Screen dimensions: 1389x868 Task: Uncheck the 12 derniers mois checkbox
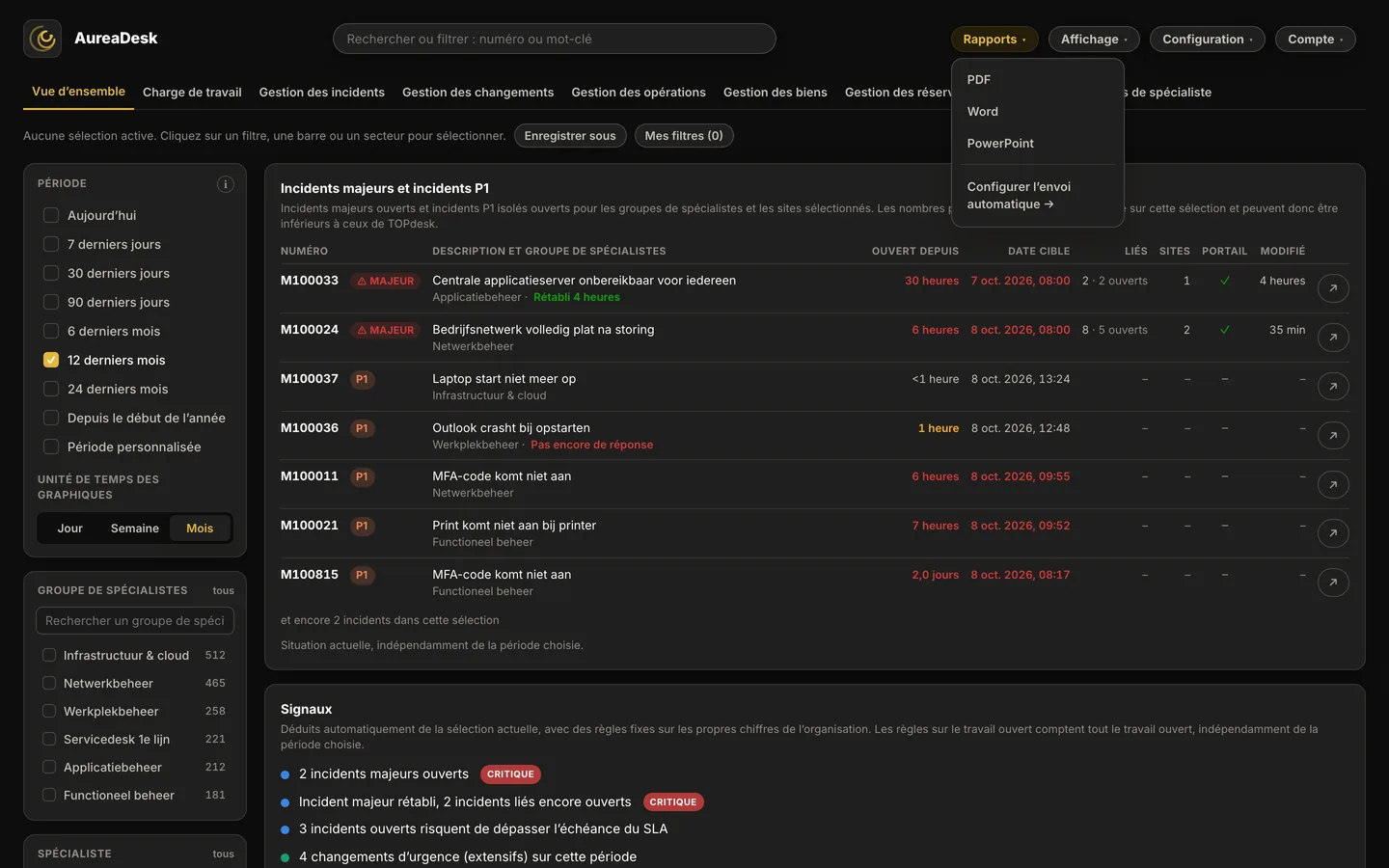click(x=51, y=360)
